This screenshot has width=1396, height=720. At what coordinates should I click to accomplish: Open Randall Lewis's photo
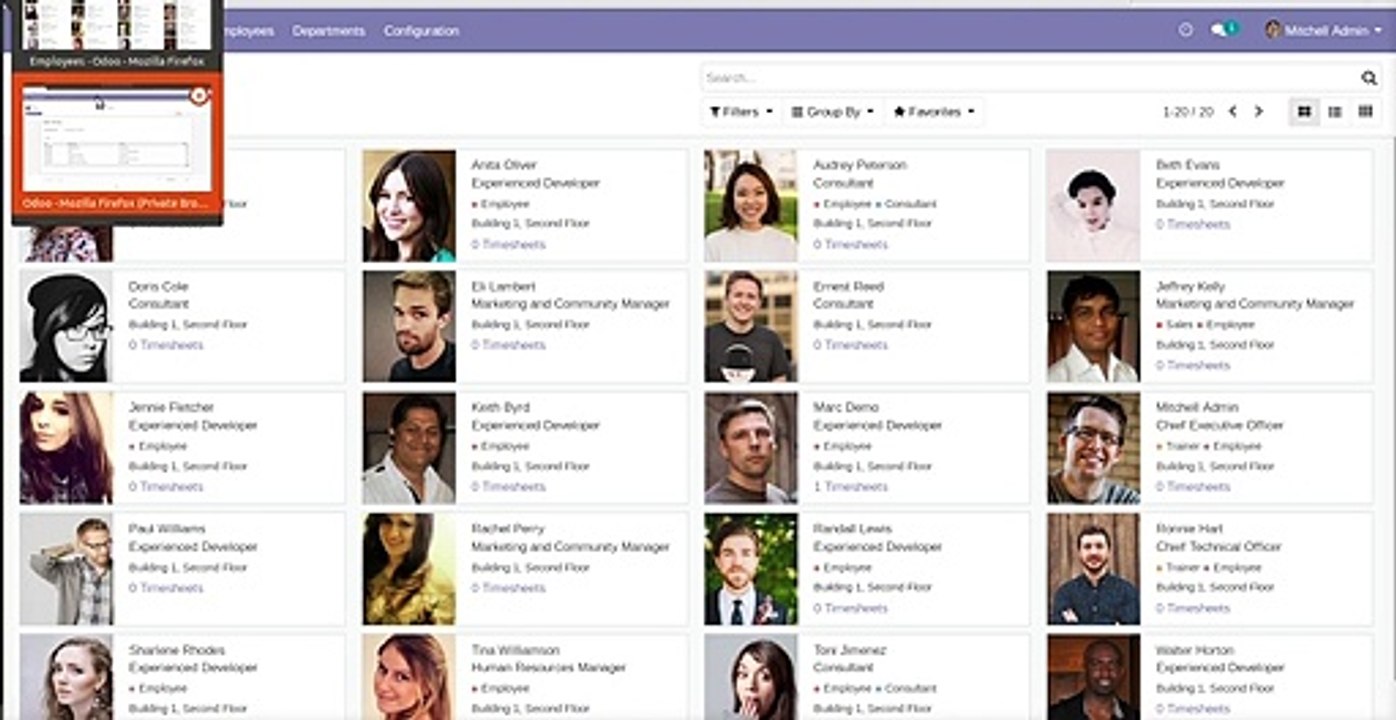751,570
